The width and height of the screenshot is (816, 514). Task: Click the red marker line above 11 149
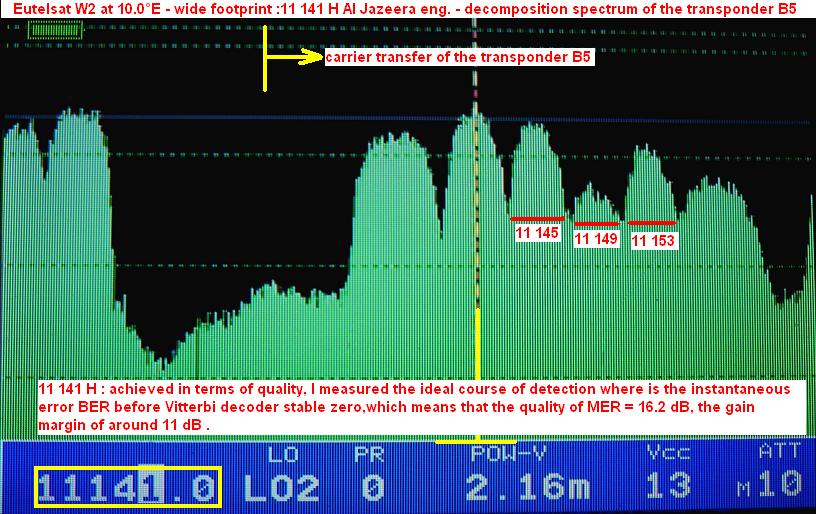point(596,223)
